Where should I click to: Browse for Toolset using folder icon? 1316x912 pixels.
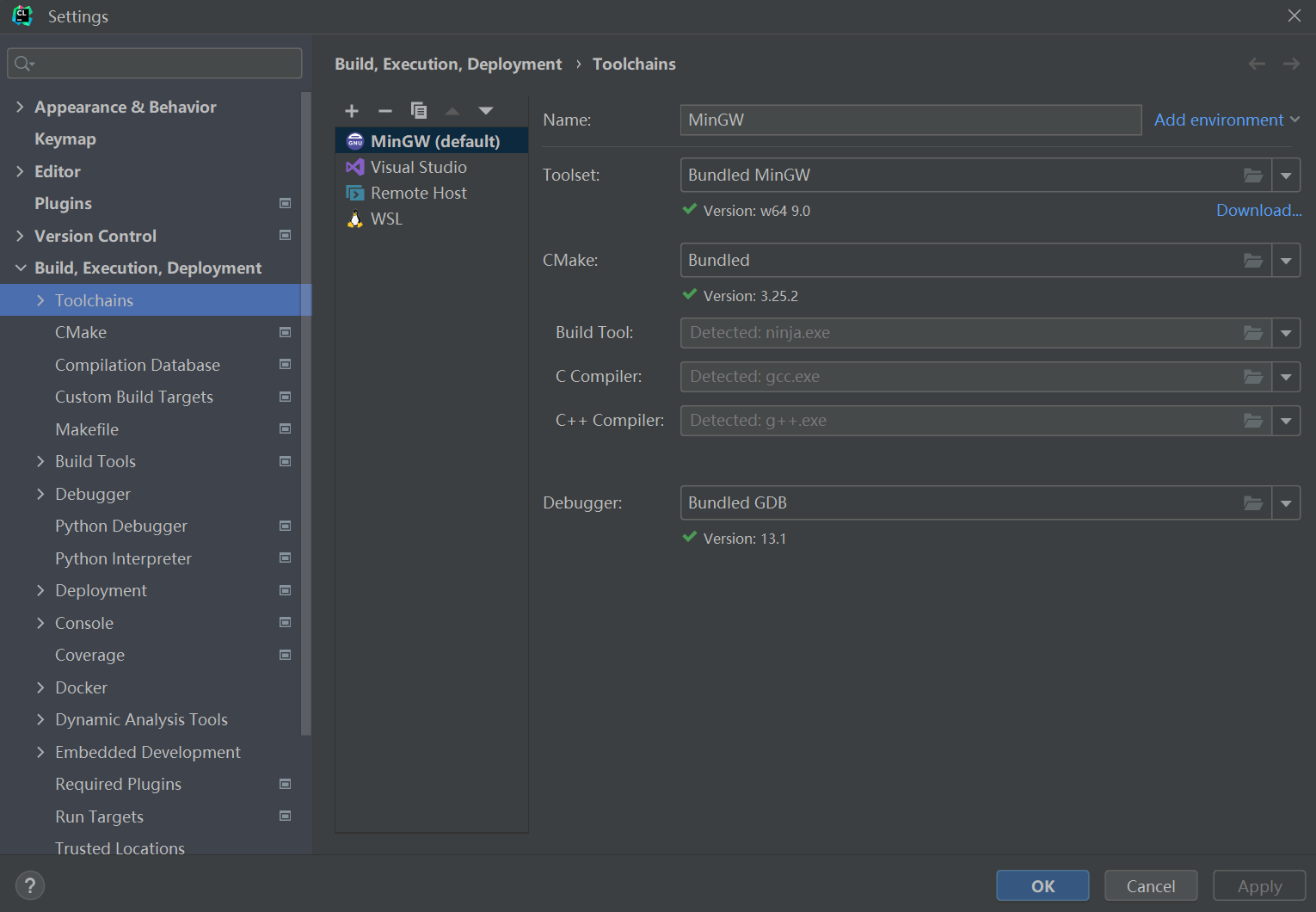tap(1253, 174)
